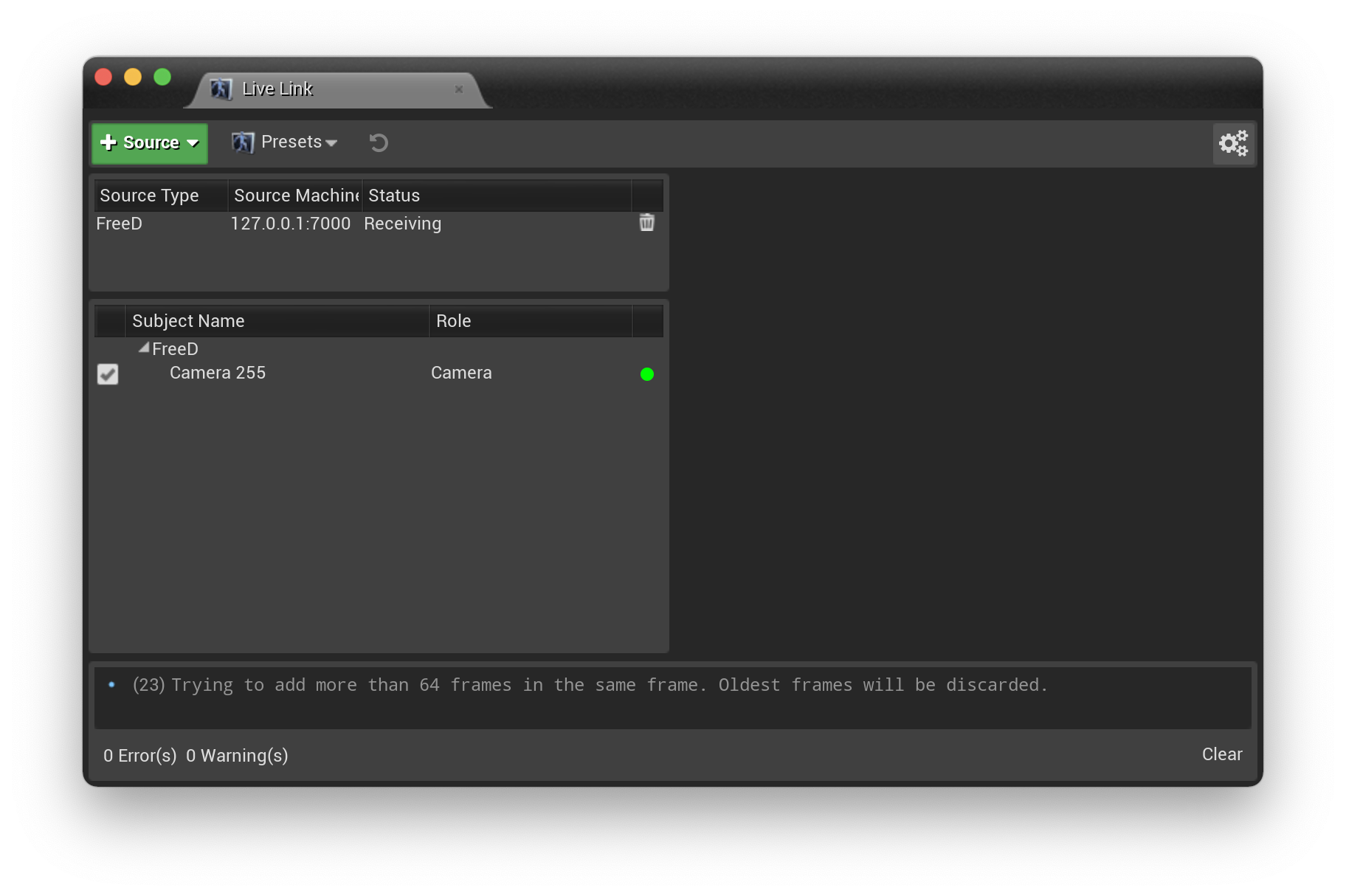Screen dimensions: 1346x896
Task: Click the macOS green zoom traffic light
Action: [162, 76]
